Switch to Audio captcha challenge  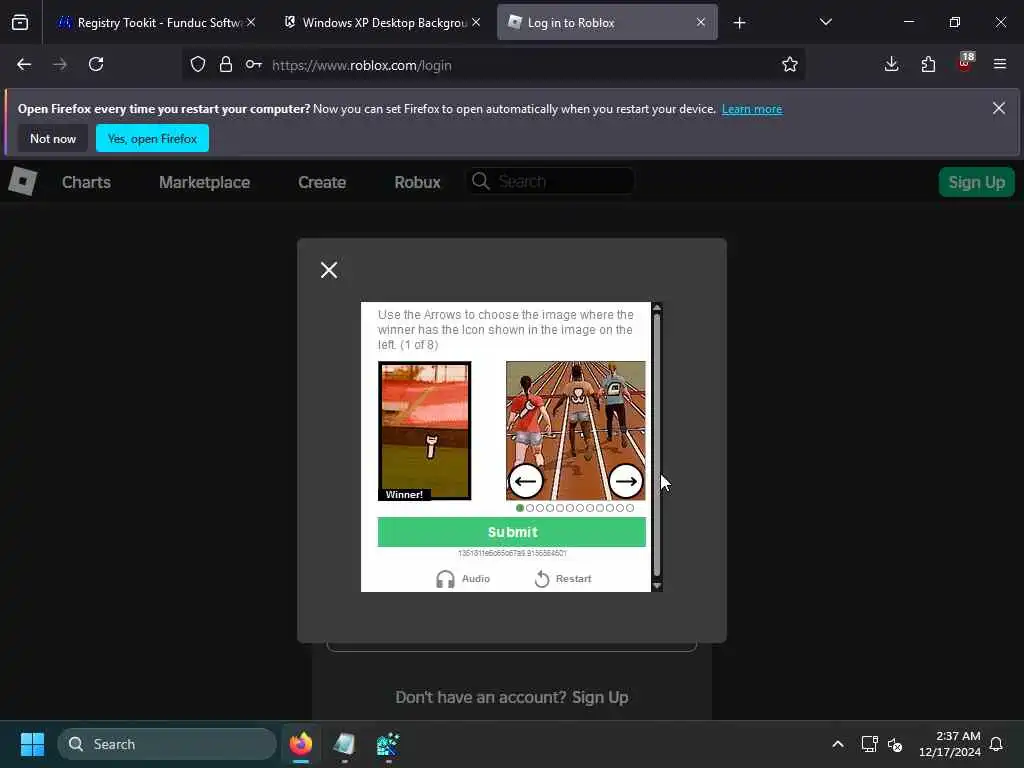click(463, 579)
